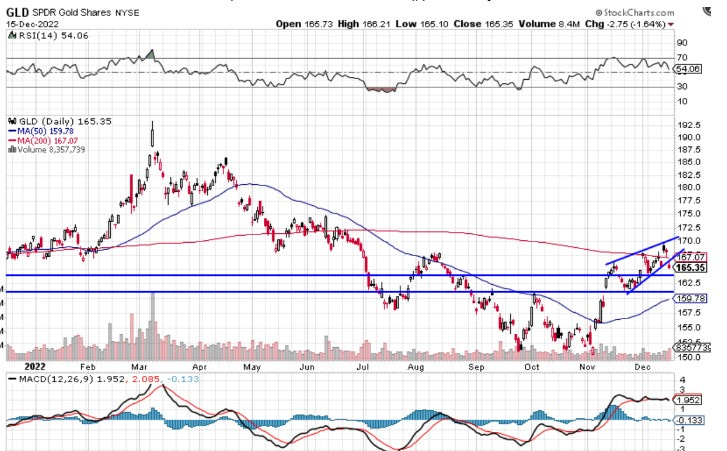Click the MACD(12,26,9) indicator label
The image size is (727, 451).
tap(56, 379)
